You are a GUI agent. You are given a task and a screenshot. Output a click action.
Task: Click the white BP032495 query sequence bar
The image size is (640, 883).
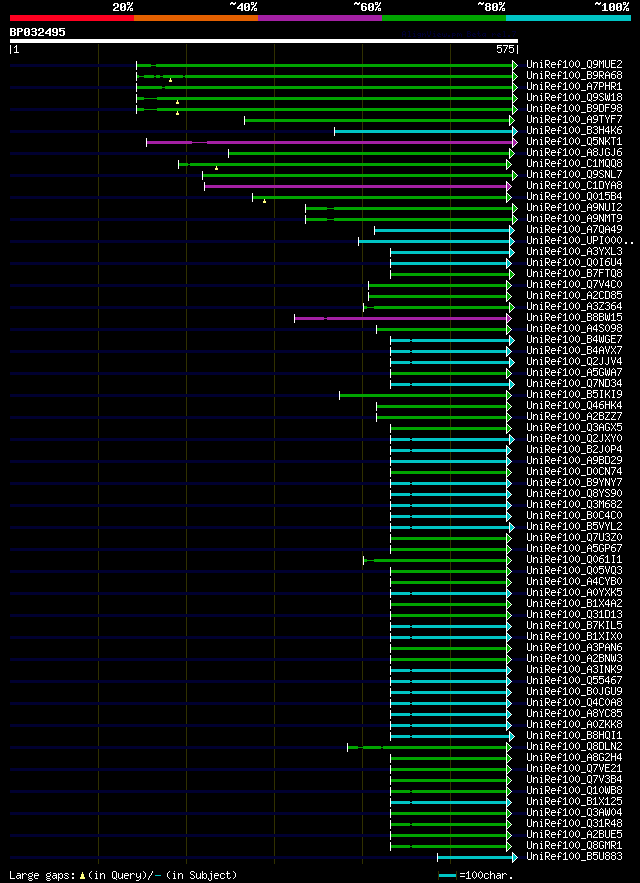pos(264,41)
